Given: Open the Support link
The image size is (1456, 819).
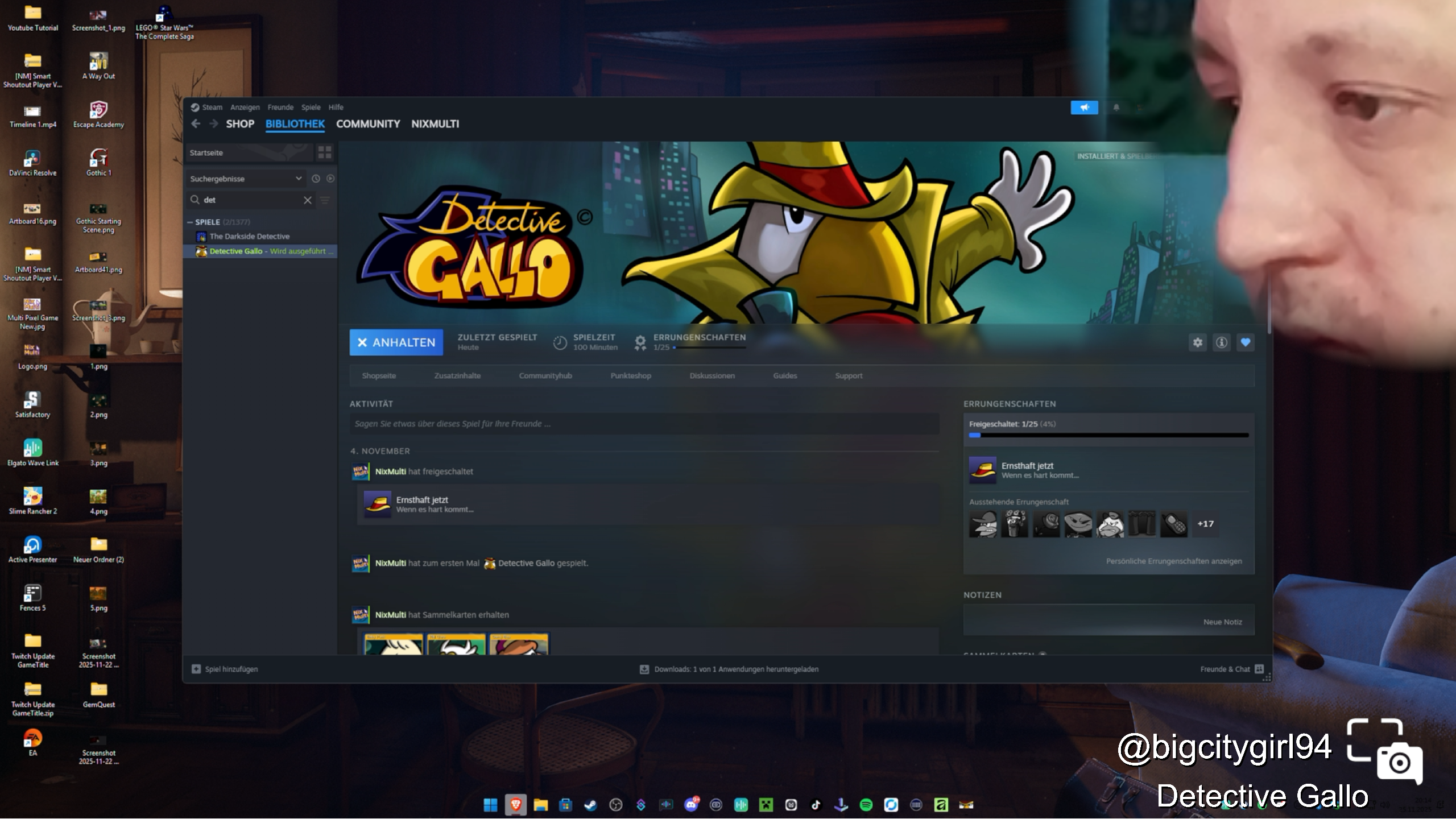Looking at the screenshot, I should (x=849, y=376).
